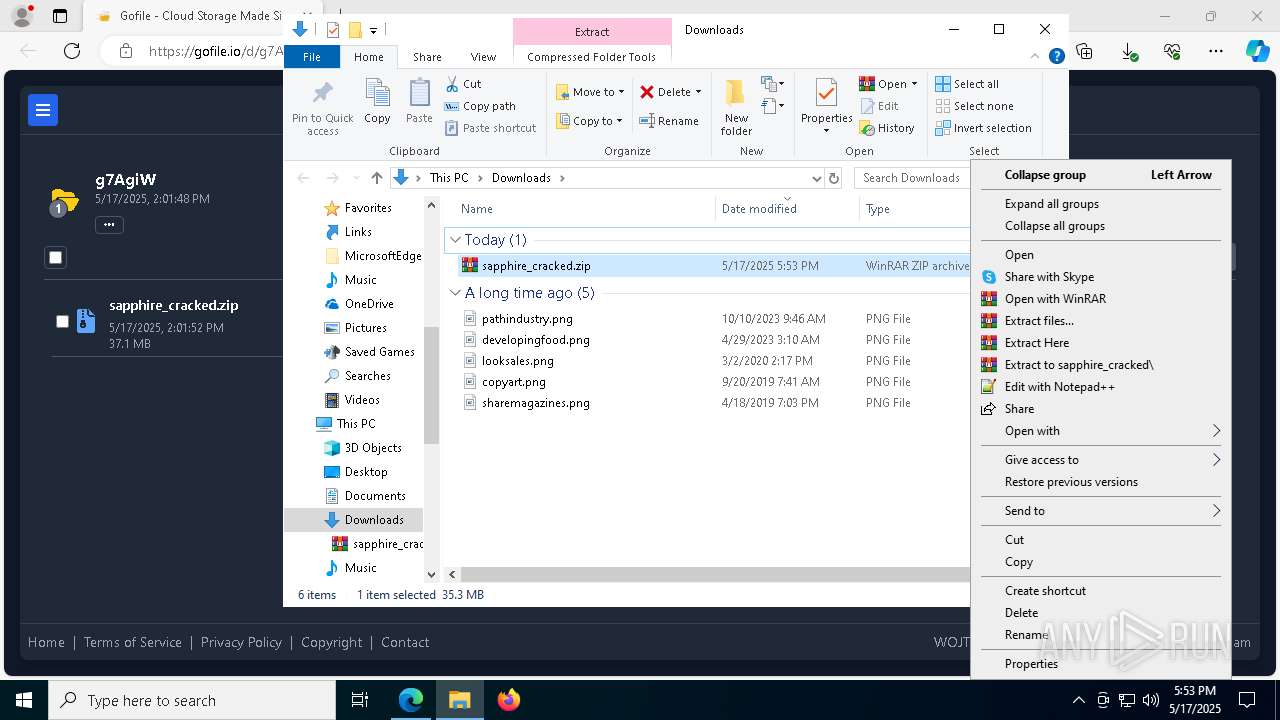Choose Extract to sapphire_cracked\

pyautogui.click(x=1100, y=365)
